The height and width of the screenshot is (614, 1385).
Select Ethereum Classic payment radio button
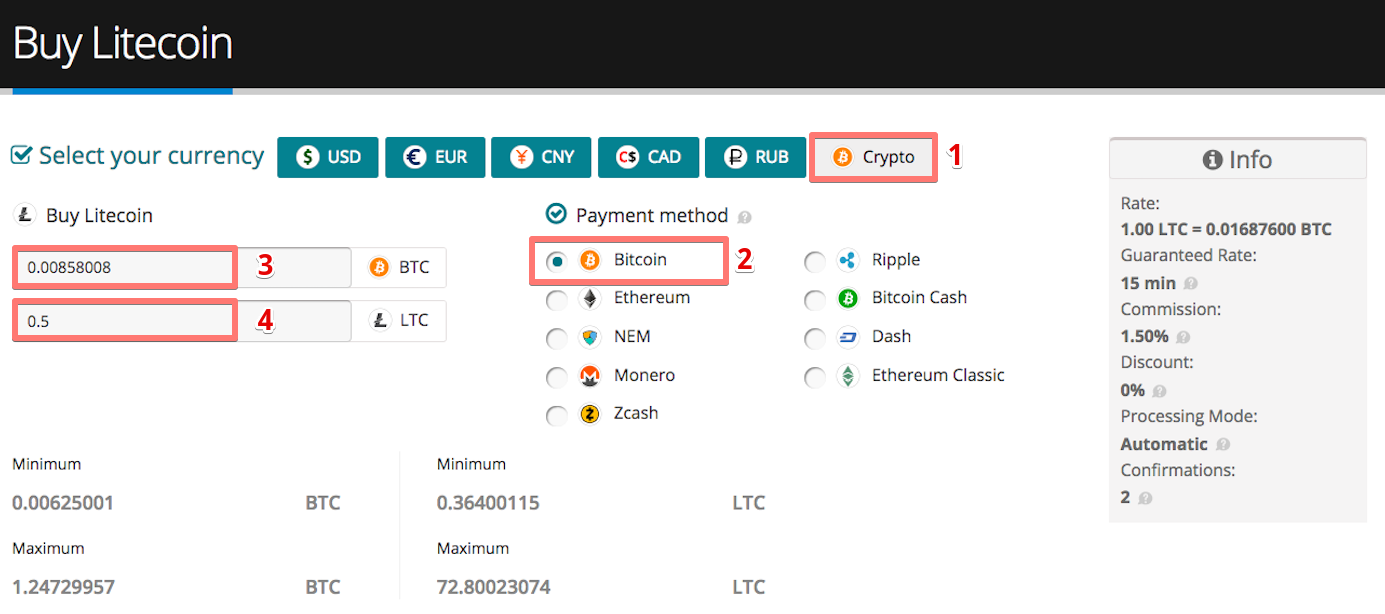pyautogui.click(x=815, y=377)
